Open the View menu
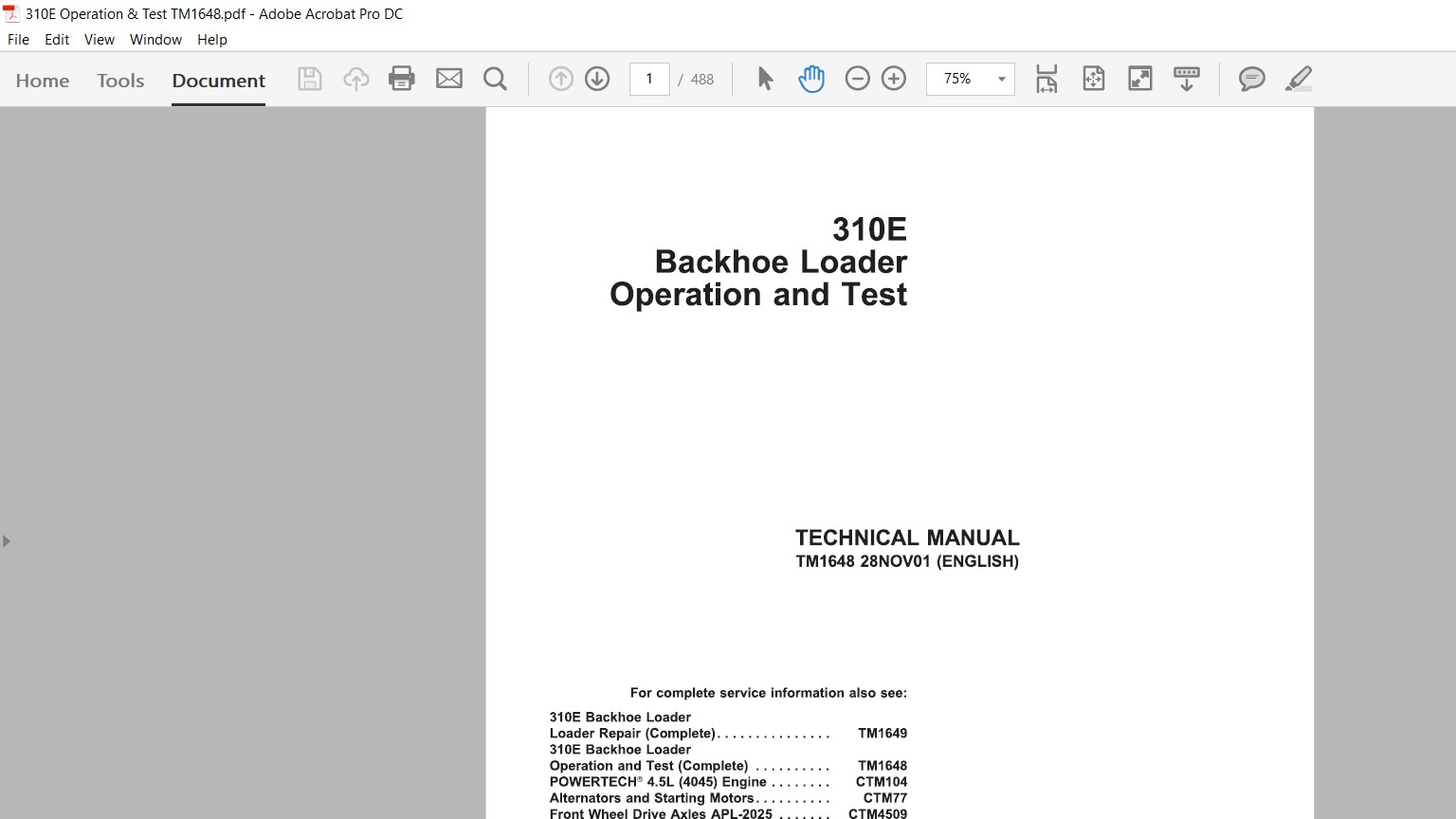This screenshot has width=1456, height=819. tap(100, 40)
